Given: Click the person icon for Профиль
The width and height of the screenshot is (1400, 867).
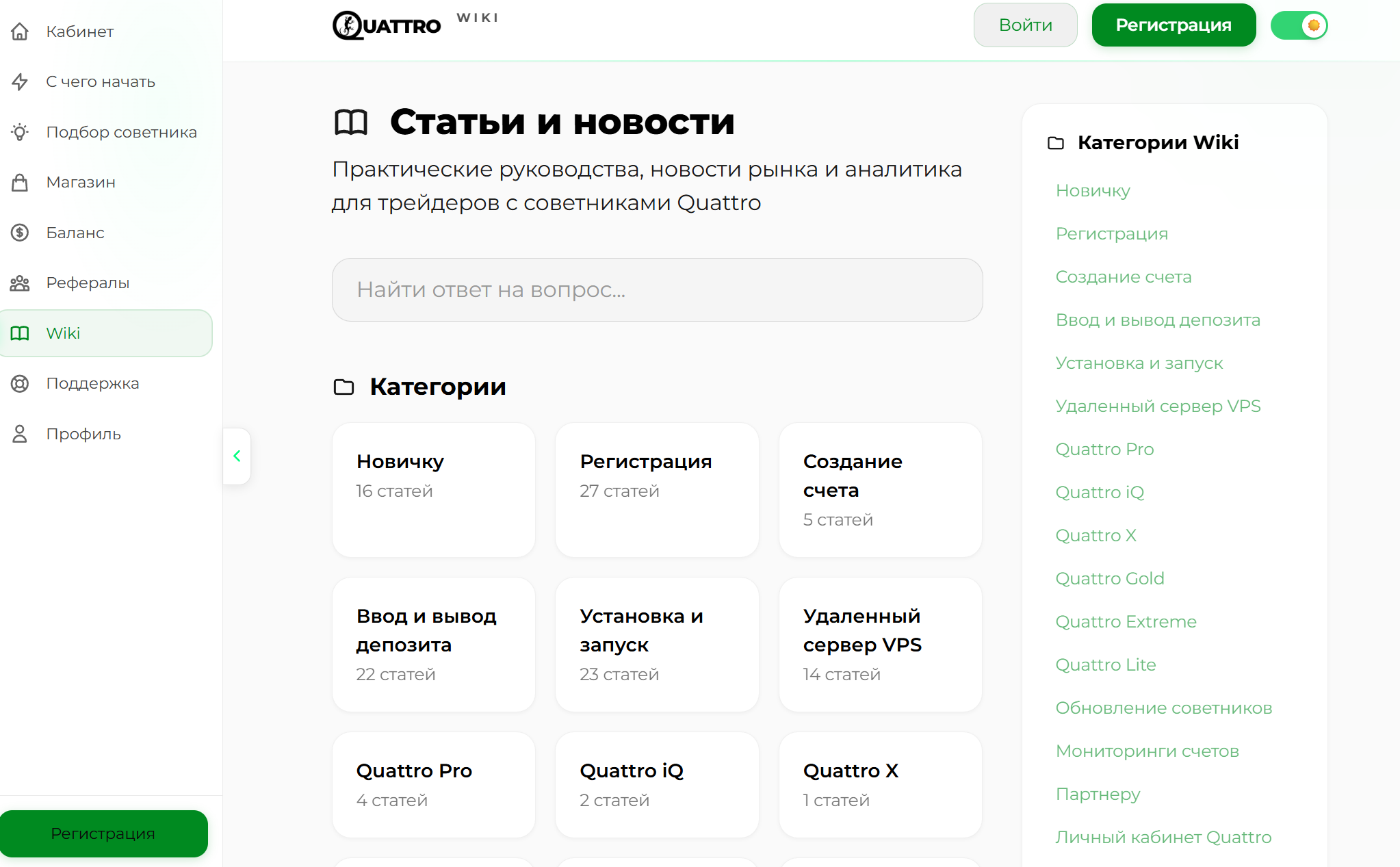Looking at the screenshot, I should coord(20,434).
